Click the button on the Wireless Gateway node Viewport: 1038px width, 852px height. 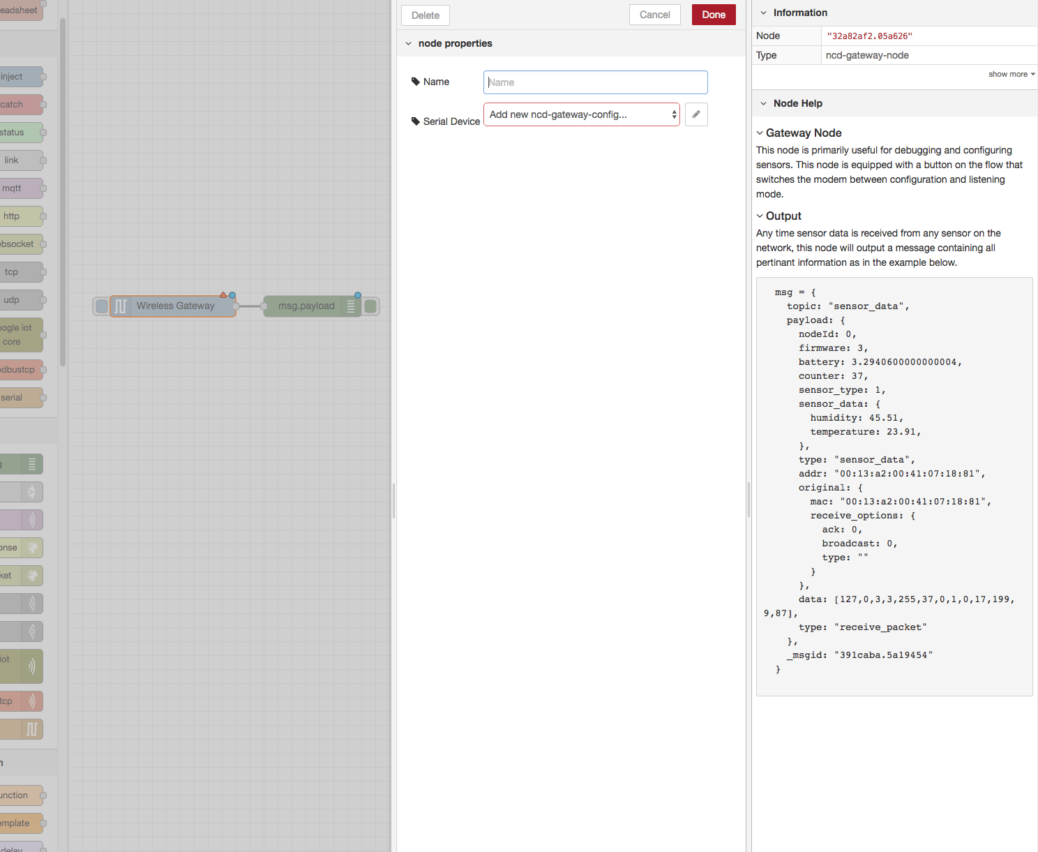click(101, 306)
